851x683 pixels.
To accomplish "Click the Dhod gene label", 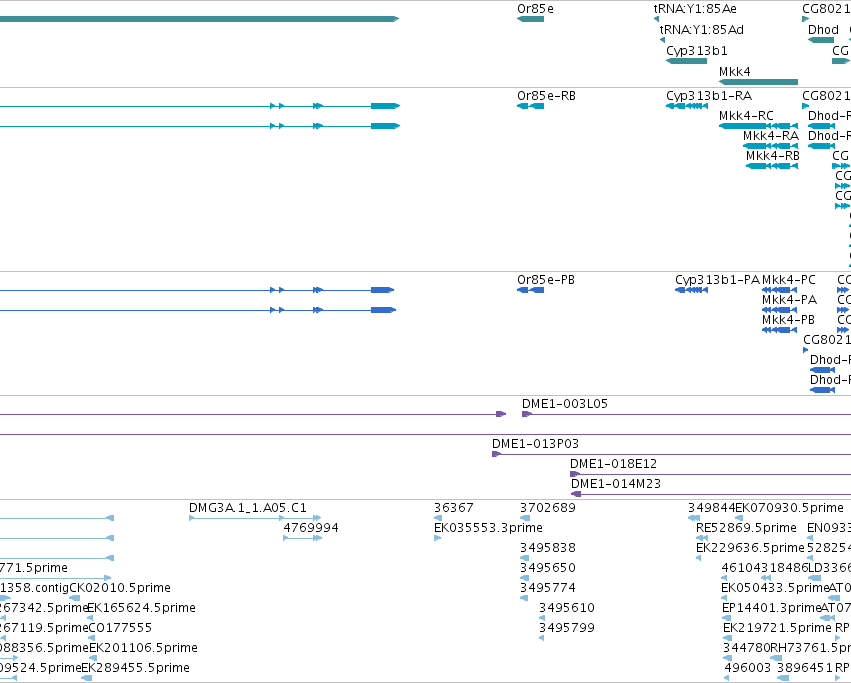I will tap(823, 30).
